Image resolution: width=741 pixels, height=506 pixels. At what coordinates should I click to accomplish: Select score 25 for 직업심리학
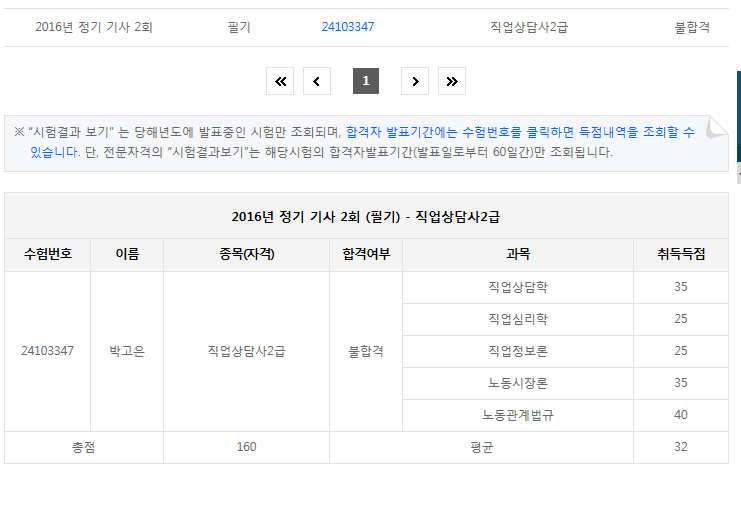681,319
